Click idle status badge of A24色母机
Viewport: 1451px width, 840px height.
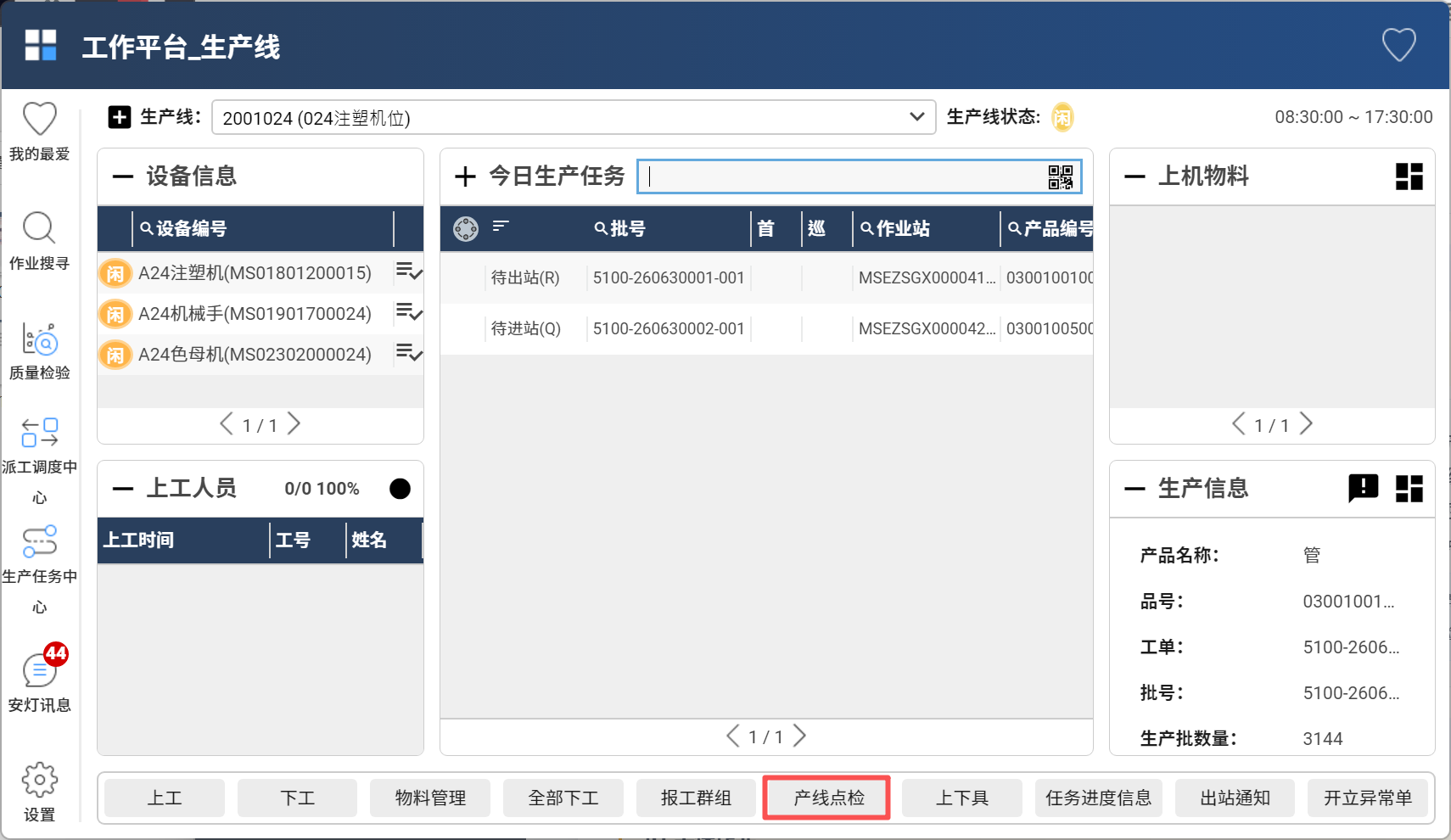115,355
